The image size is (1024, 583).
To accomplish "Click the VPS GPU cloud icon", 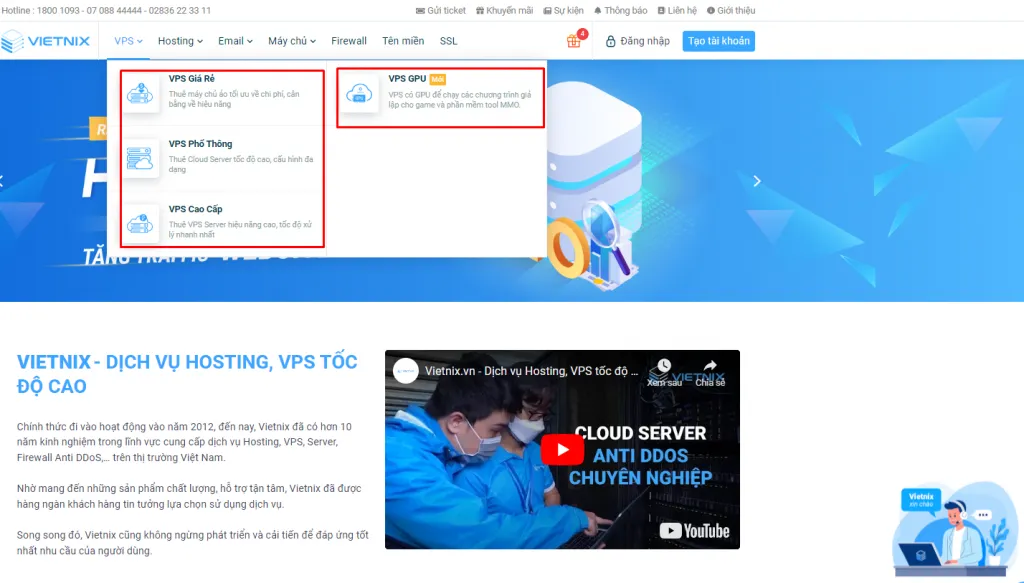I will [359, 93].
